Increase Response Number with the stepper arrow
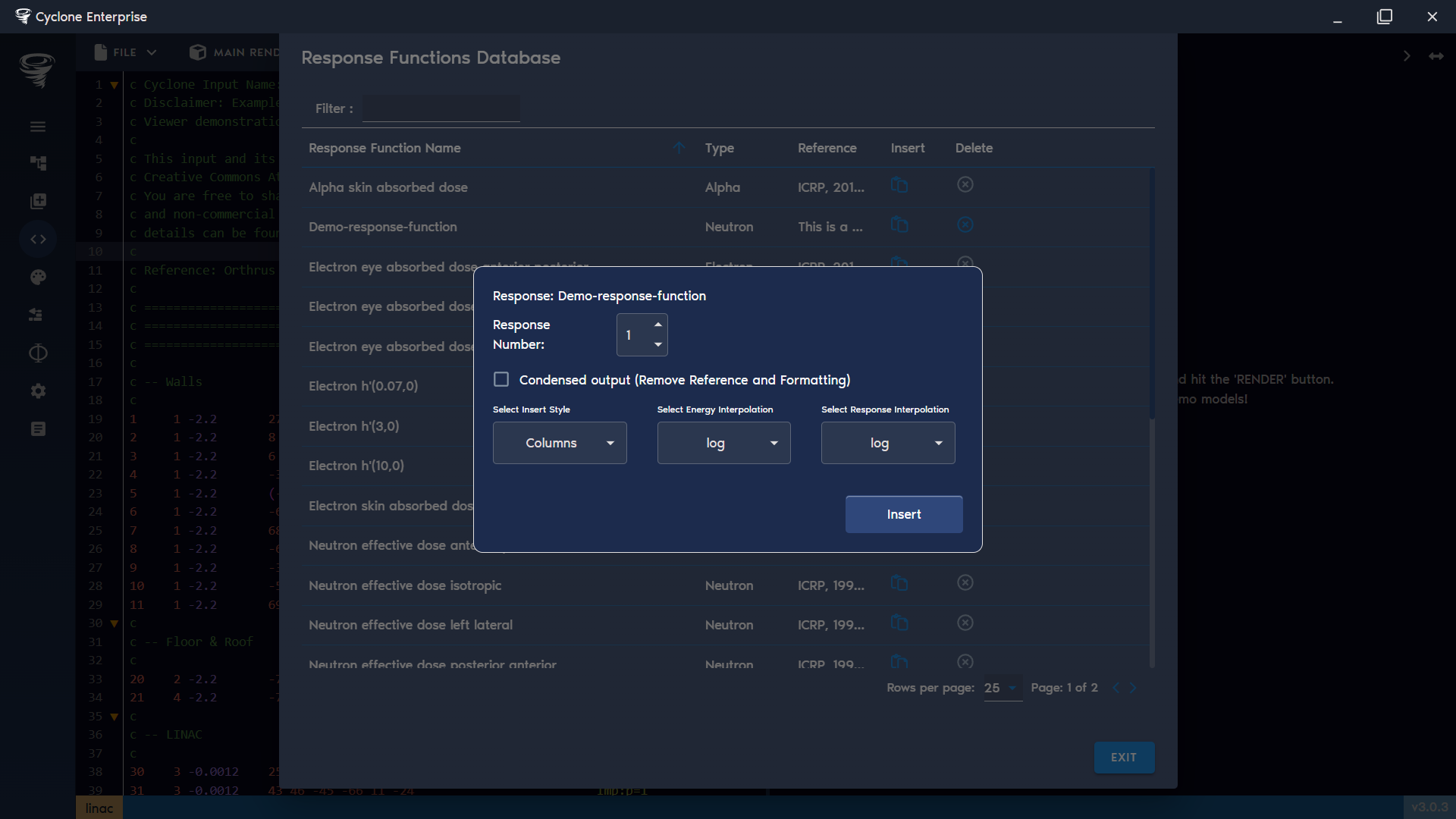The height and width of the screenshot is (819, 1456). coord(657,326)
